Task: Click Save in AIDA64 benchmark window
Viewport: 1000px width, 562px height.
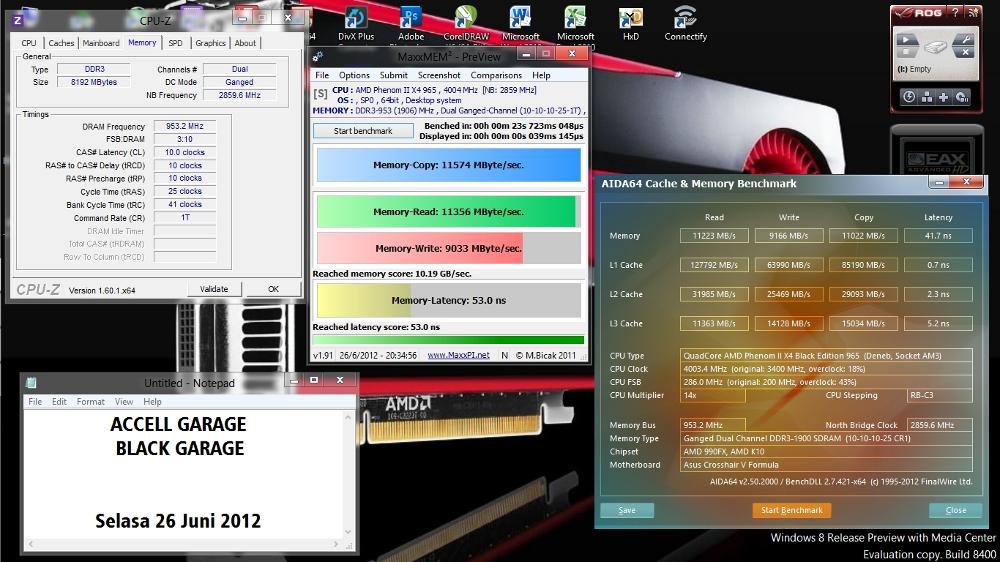Action: (627, 510)
